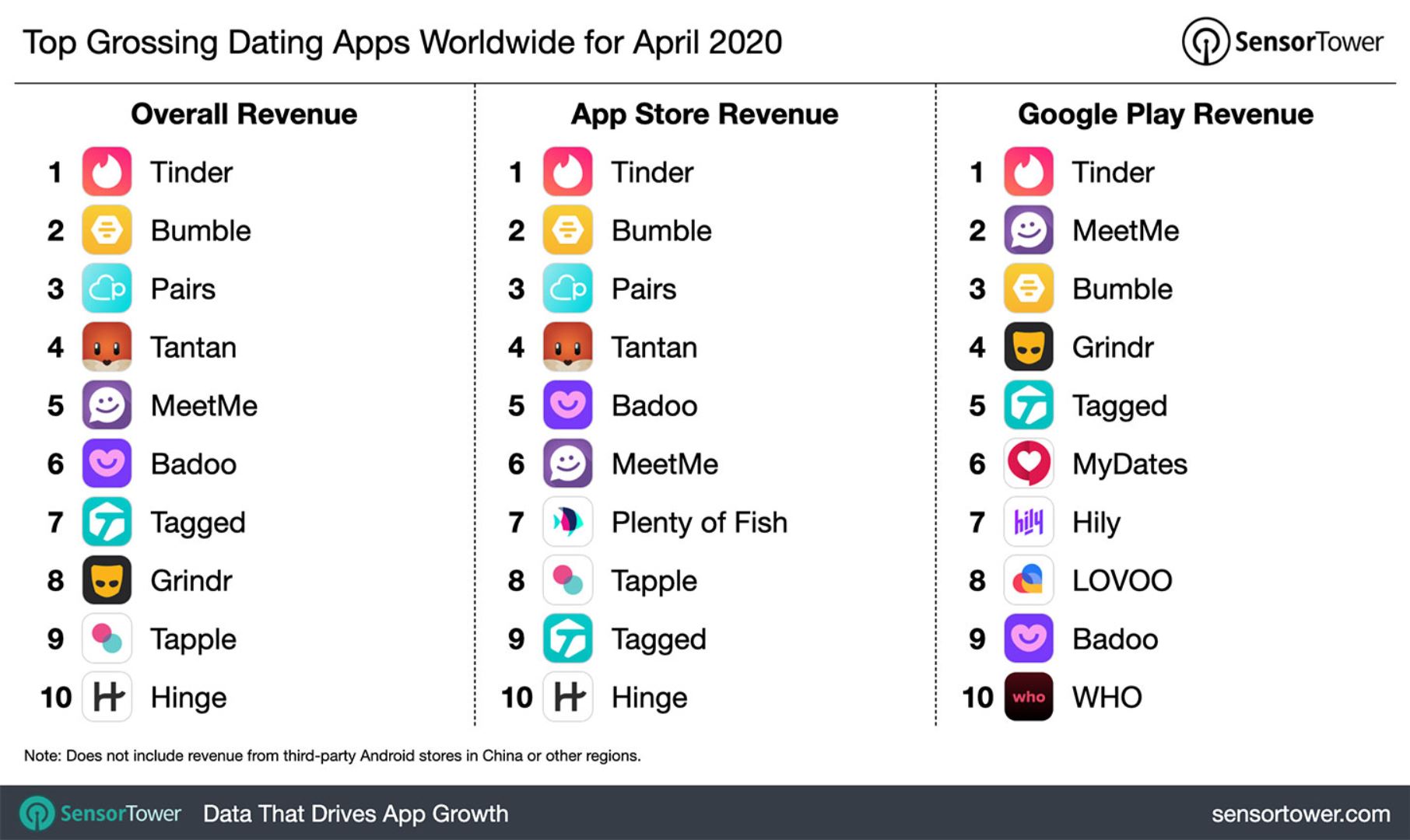1410x840 pixels.
Task: Click the Bumble icon under App Store Revenue
Action: 567,230
